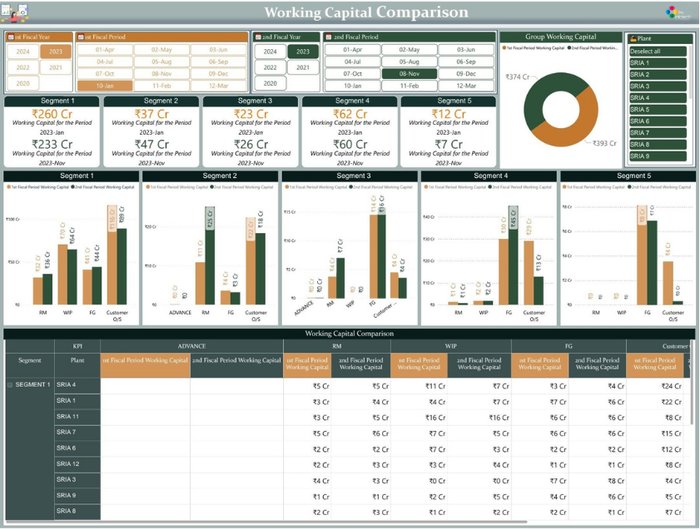The height and width of the screenshot is (530, 700).
Task: Pick 2020 in the 1st Fiscal Year slicer
Action: click(23, 83)
